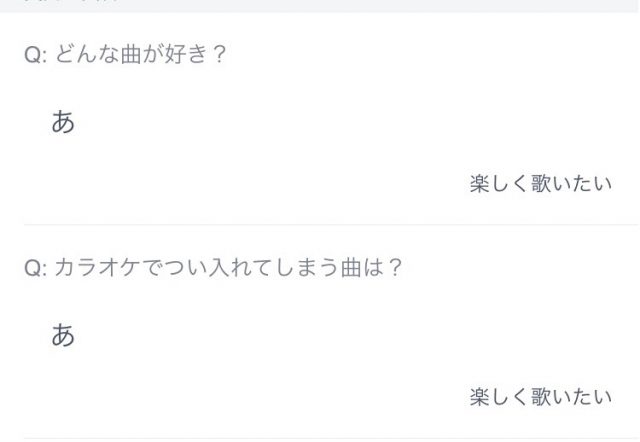Screen dimensions: 640x442
Task: Click the divider line below the karaoke entry
Action: click(x=331, y=438)
